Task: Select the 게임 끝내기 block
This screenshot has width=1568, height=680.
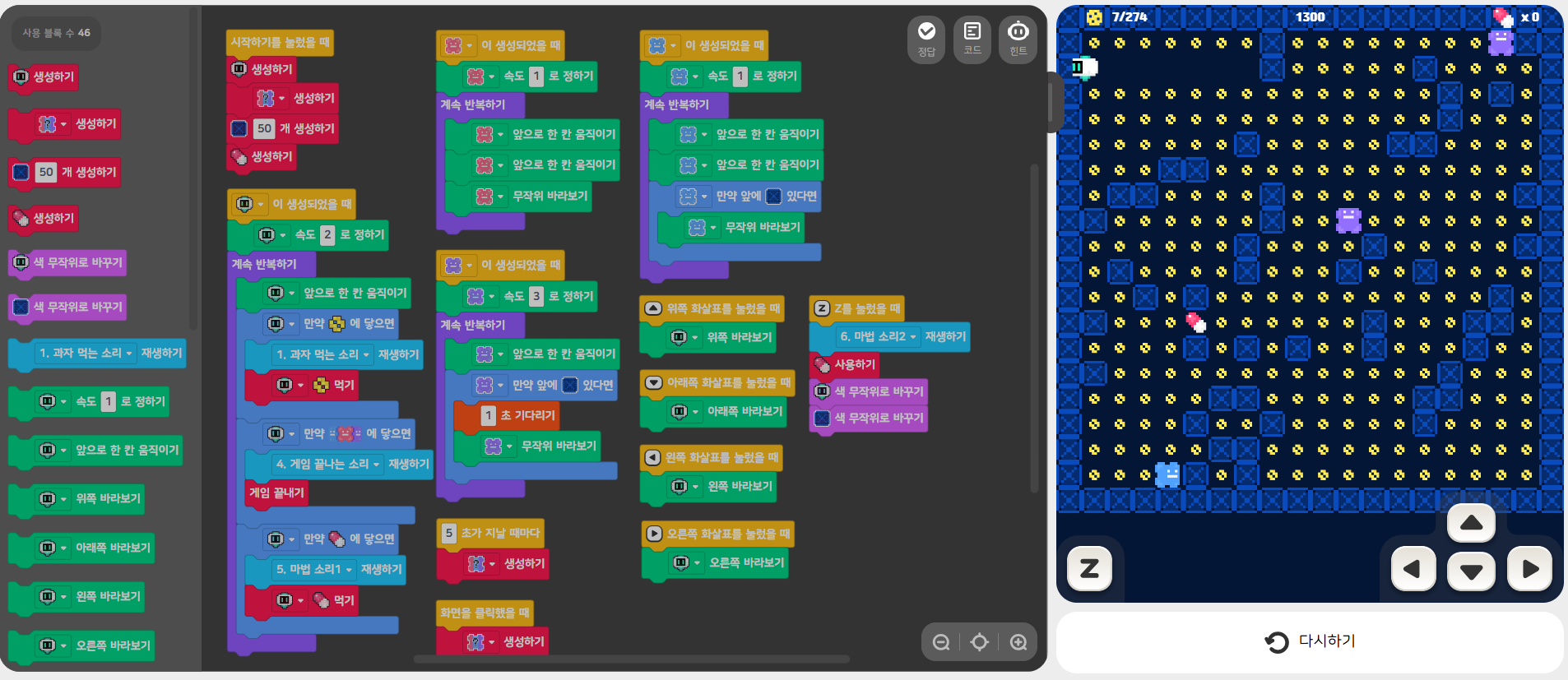Action: pos(276,493)
